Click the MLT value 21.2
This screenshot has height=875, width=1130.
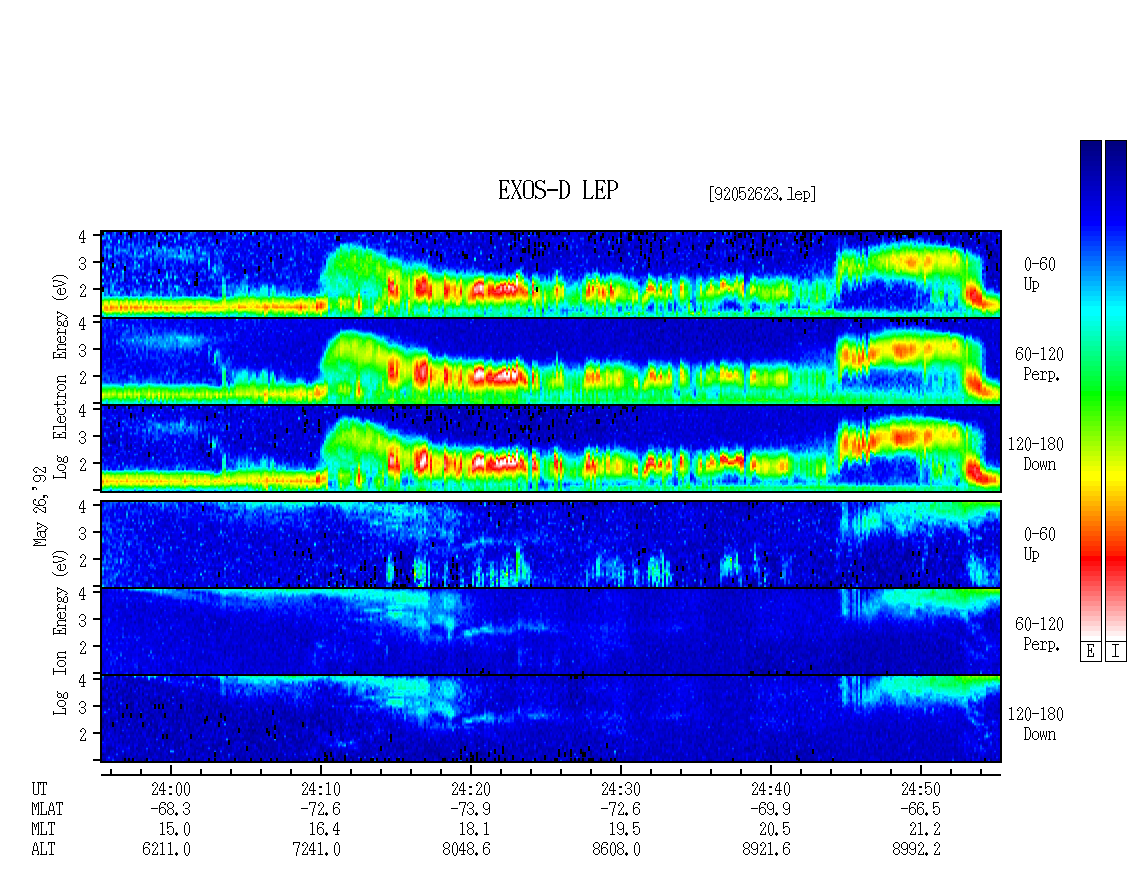[x=924, y=830]
